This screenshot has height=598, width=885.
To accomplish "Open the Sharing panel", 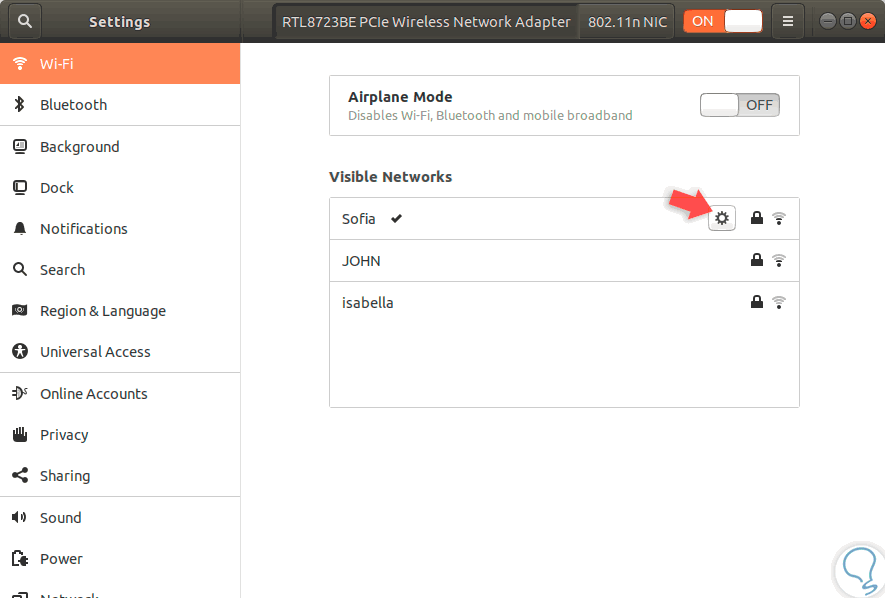I will point(120,476).
